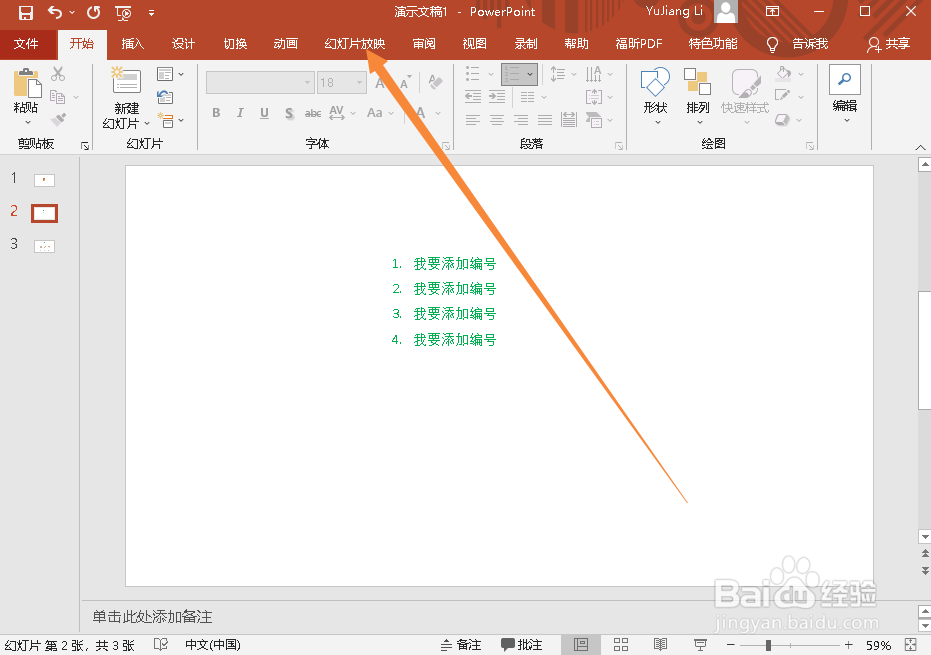Select the Format Painter brush icon

coord(58,119)
